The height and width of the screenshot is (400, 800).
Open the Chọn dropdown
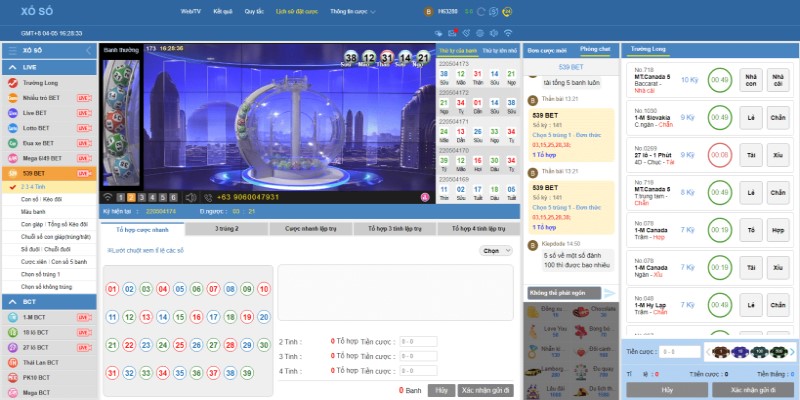(x=496, y=251)
